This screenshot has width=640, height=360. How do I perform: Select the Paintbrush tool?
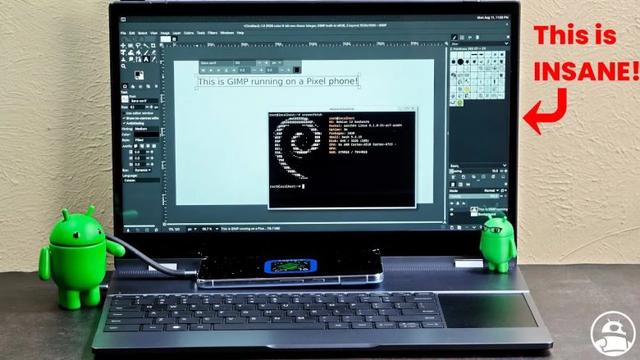click(146, 53)
